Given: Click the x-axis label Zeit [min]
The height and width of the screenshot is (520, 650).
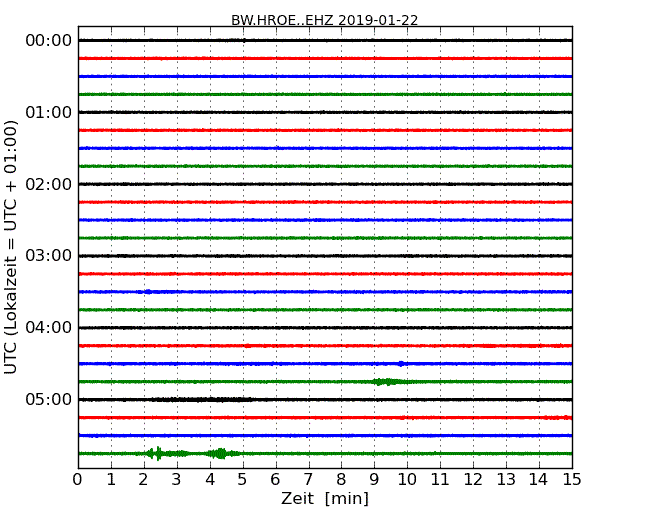Looking at the screenshot, I should [325, 498].
